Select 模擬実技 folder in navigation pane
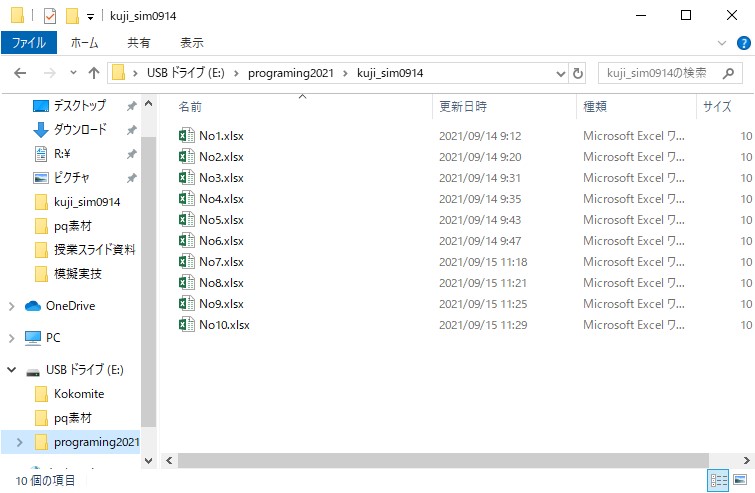The image size is (755, 493). click(x=68, y=274)
